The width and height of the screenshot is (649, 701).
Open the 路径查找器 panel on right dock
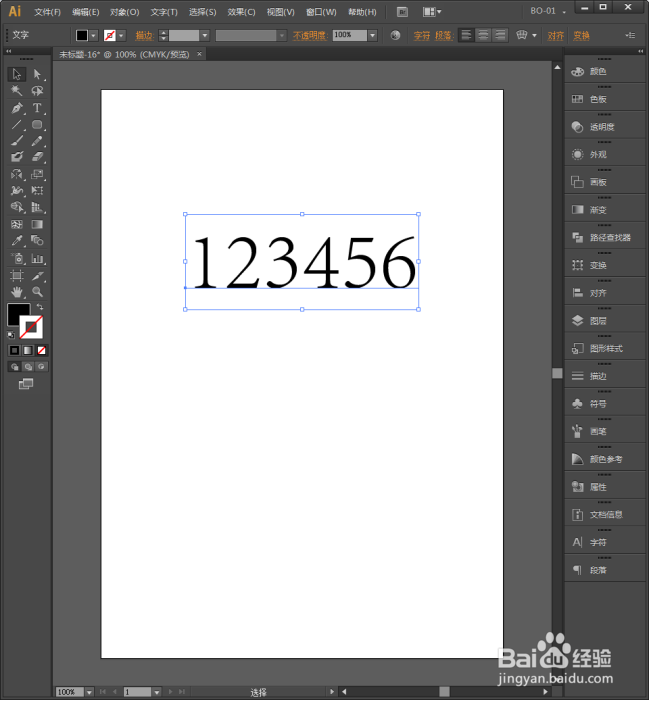[605, 237]
